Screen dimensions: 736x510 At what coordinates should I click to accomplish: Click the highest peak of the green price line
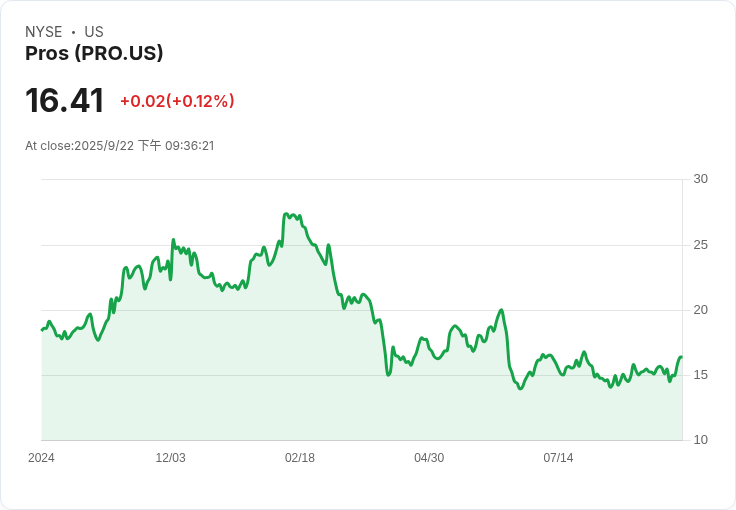[x=286, y=214]
